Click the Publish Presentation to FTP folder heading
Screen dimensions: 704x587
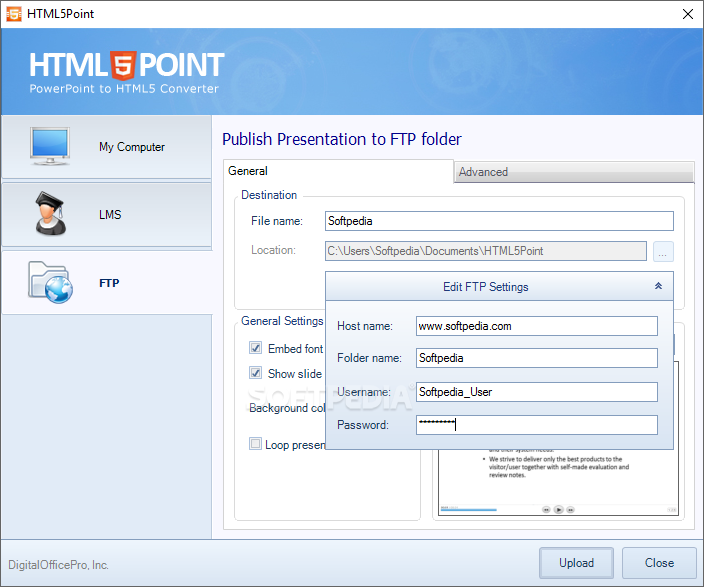tap(342, 139)
